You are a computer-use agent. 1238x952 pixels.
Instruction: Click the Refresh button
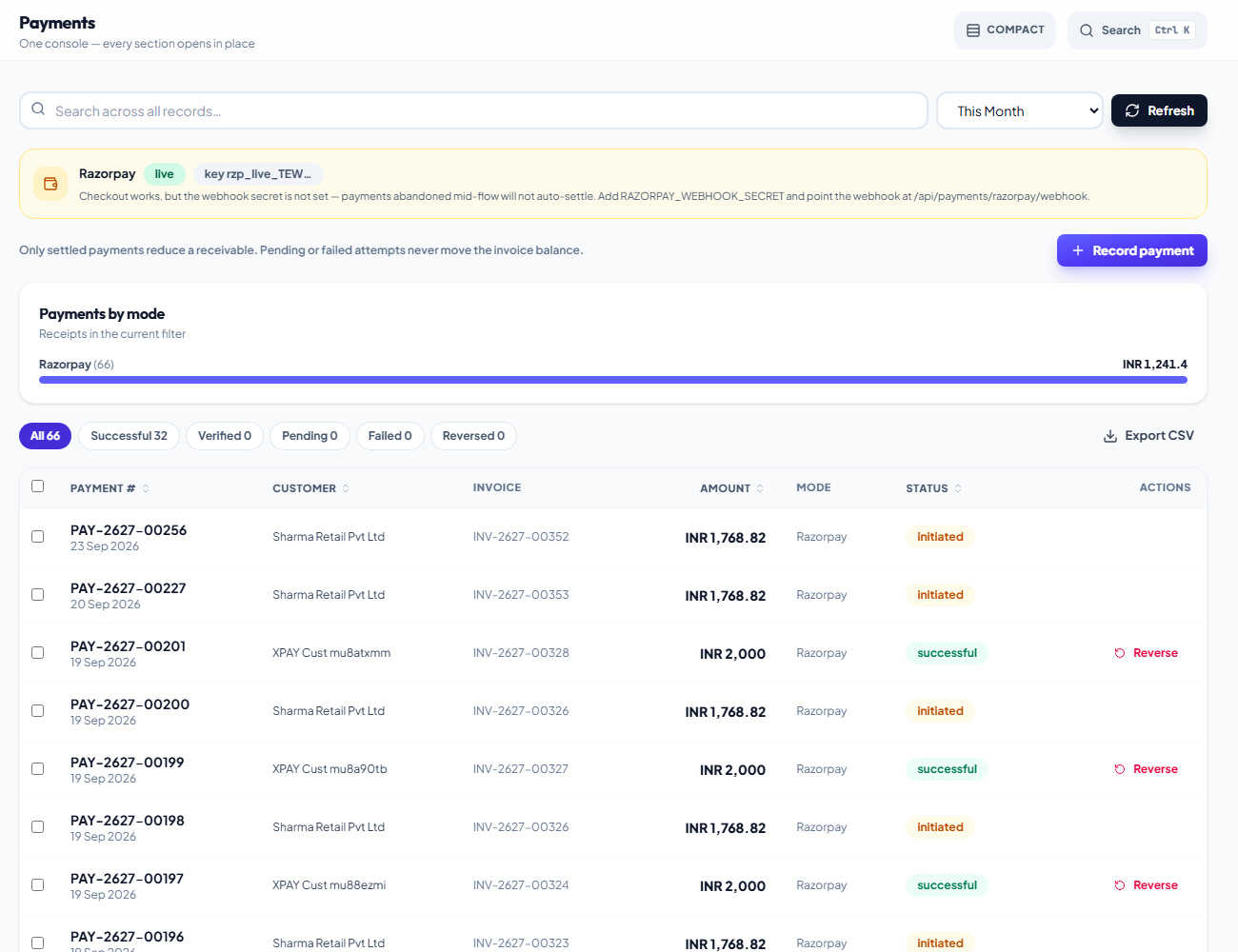click(1159, 110)
